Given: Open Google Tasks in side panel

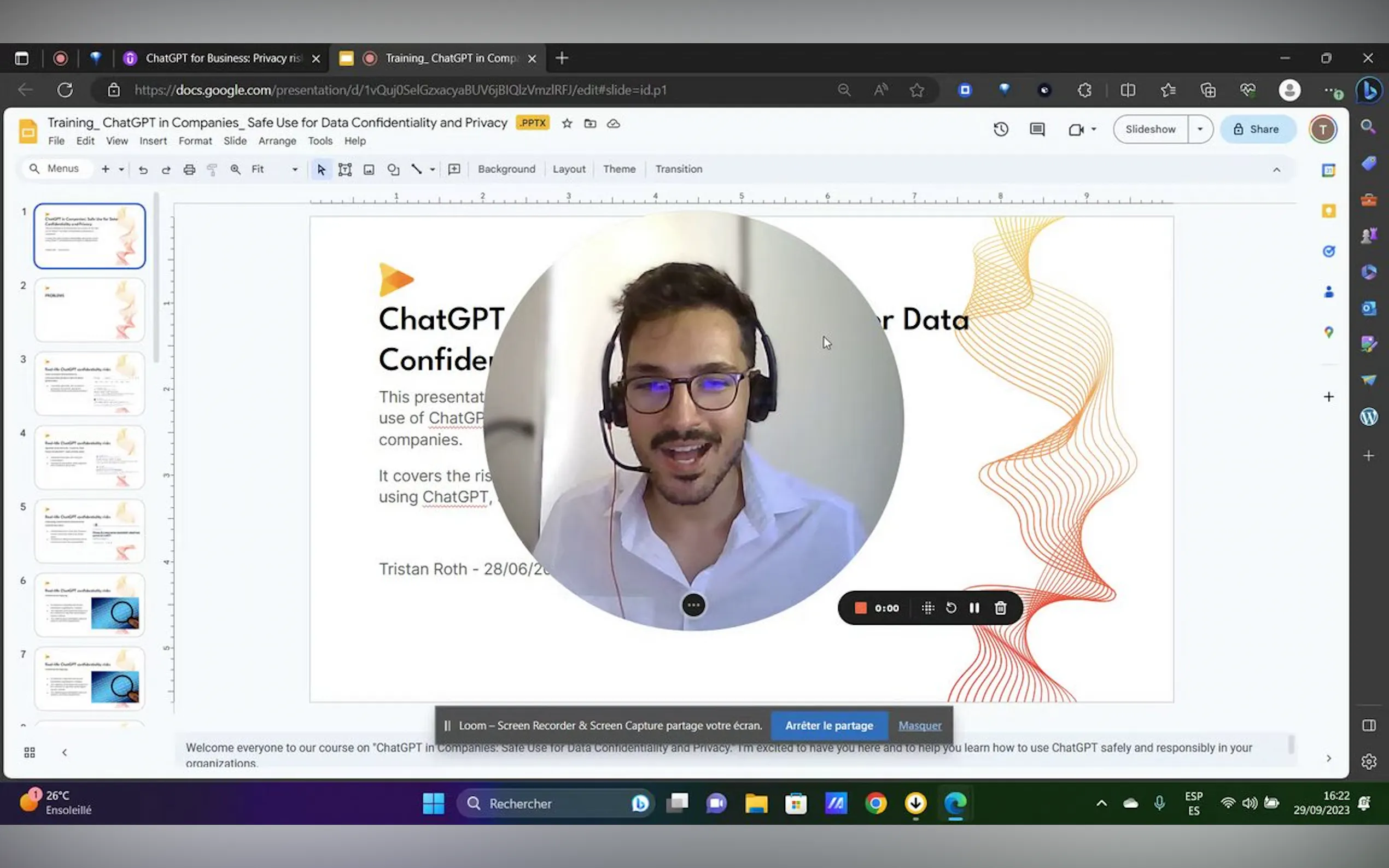Looking at the screenshot, I should 1329,251.
